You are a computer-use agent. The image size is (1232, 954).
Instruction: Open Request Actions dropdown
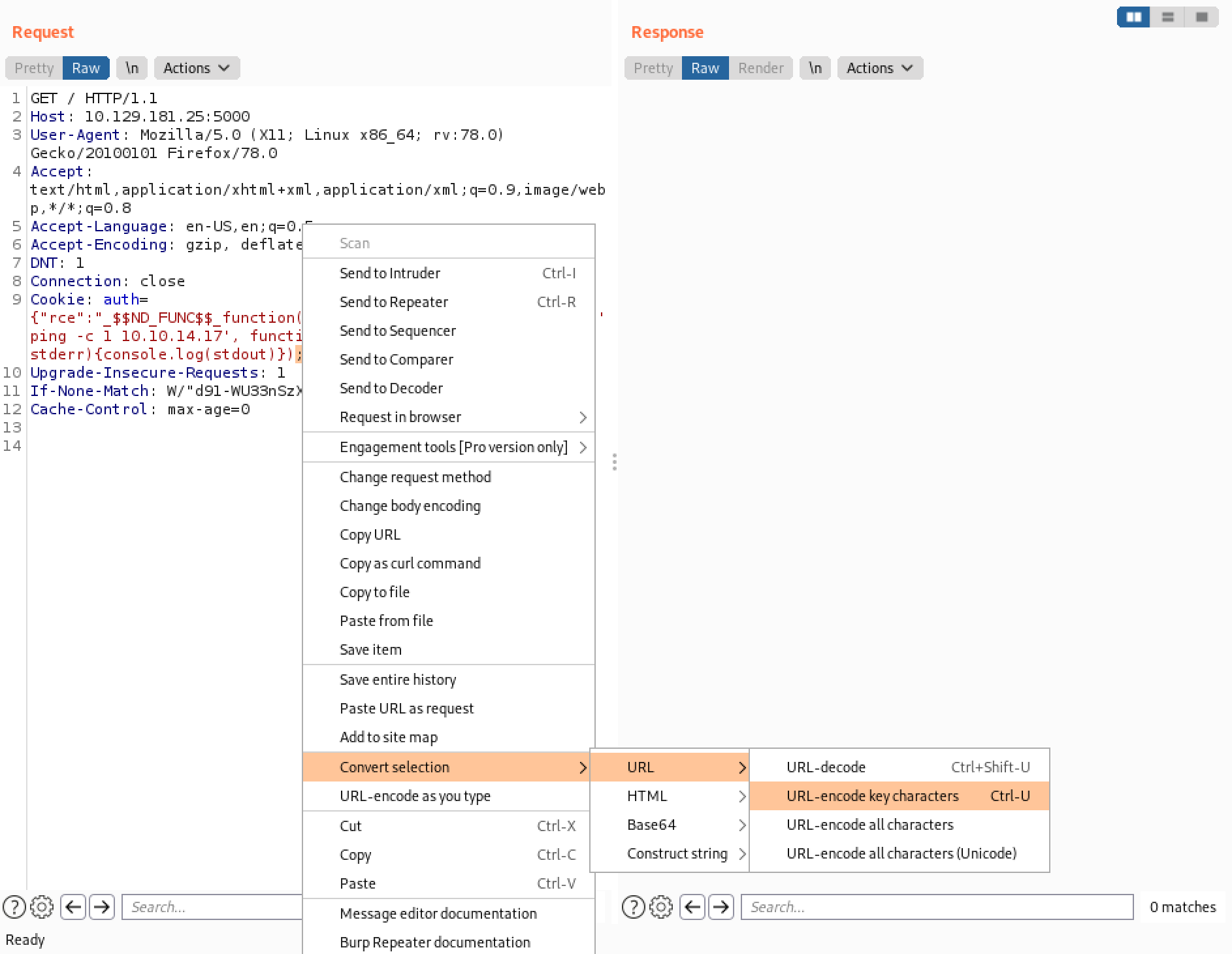(x=197, y=68)
